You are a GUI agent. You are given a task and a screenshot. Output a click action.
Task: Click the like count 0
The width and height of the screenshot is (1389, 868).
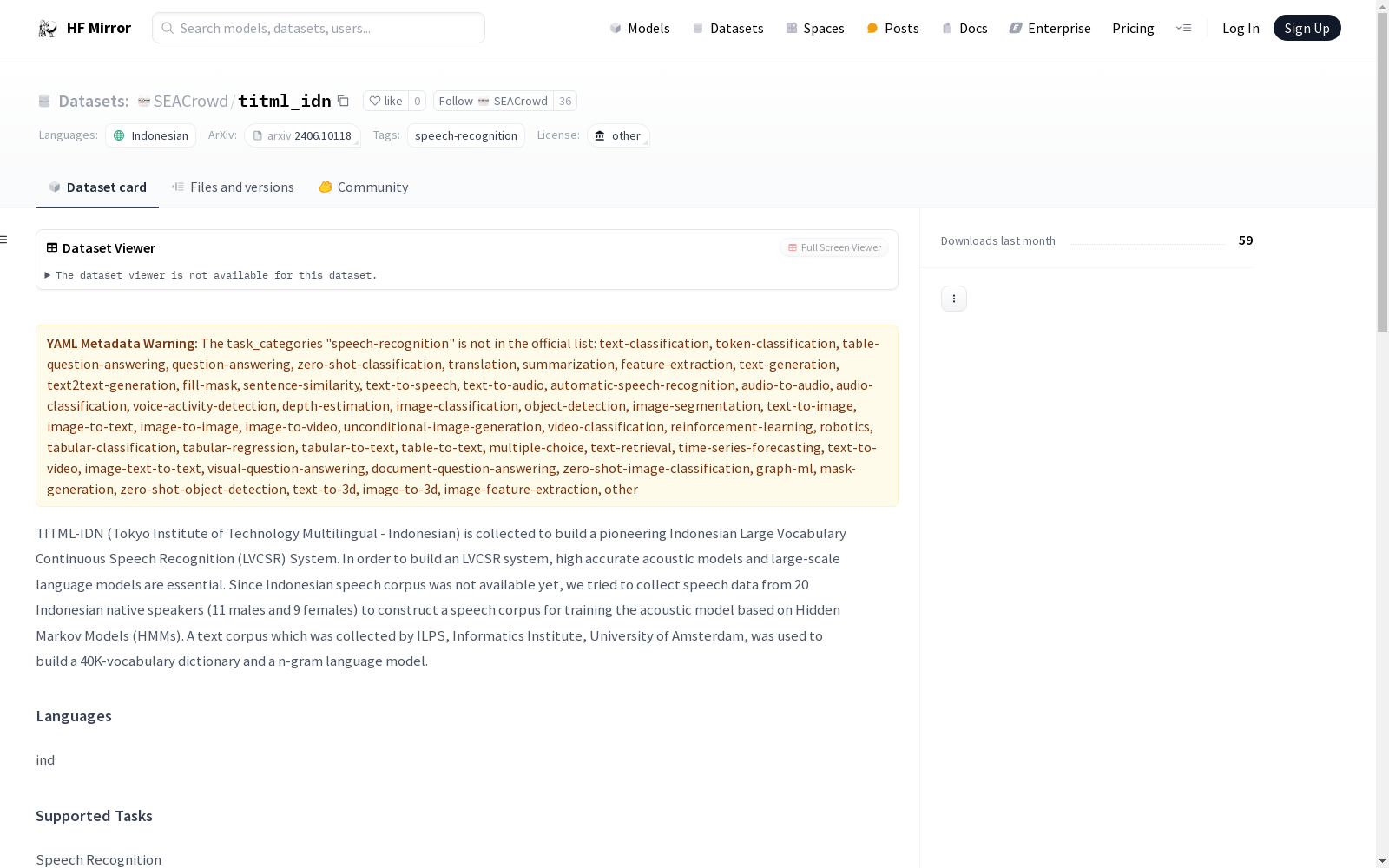(x=417, y=101)
